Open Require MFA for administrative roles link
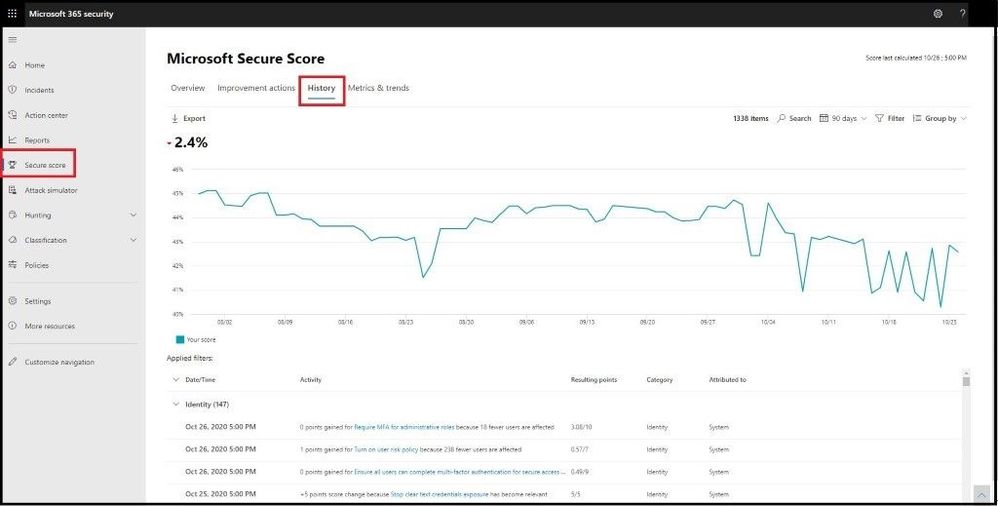This screenshot has width=998, height=506. (404, 427)
